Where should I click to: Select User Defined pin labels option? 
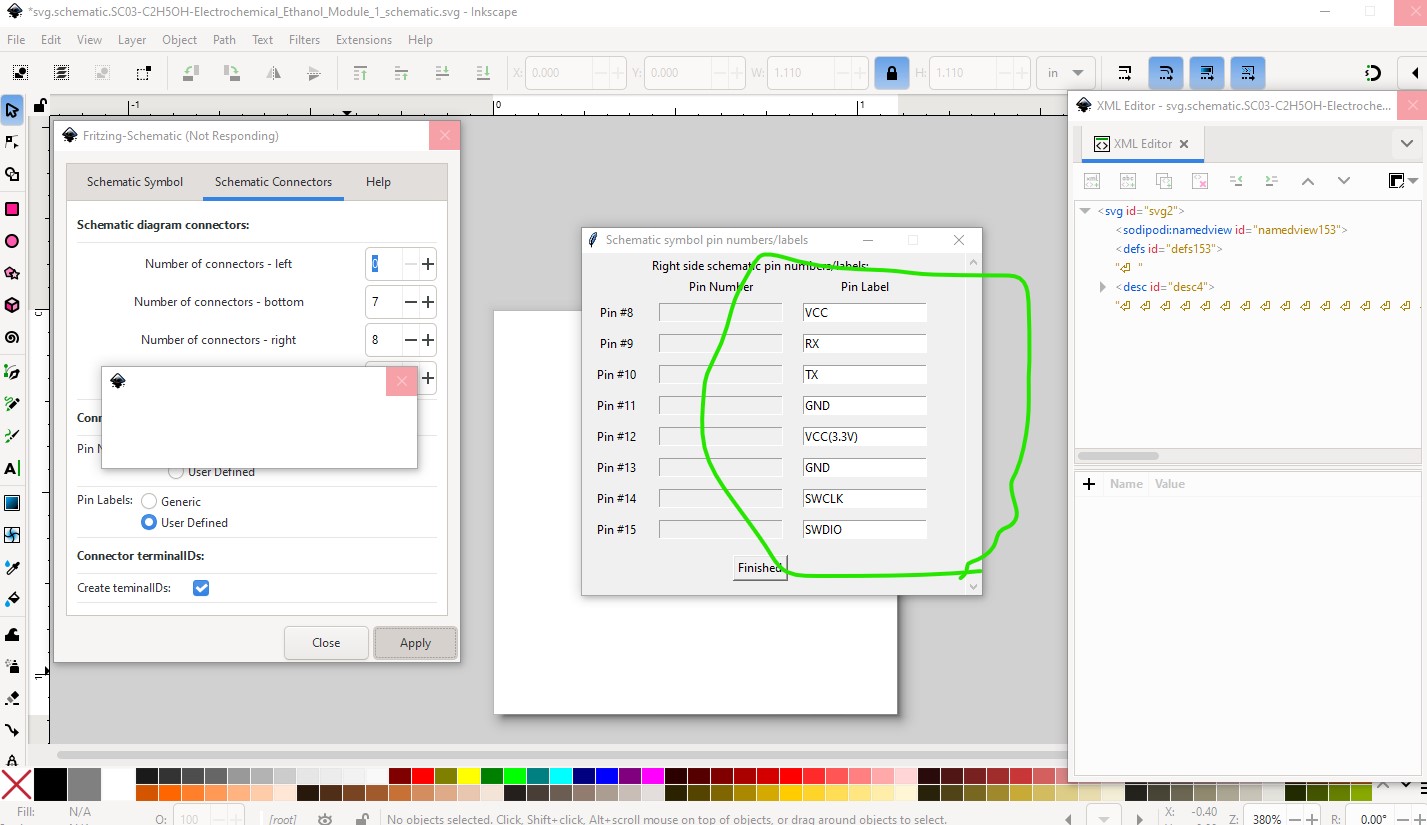149,523
